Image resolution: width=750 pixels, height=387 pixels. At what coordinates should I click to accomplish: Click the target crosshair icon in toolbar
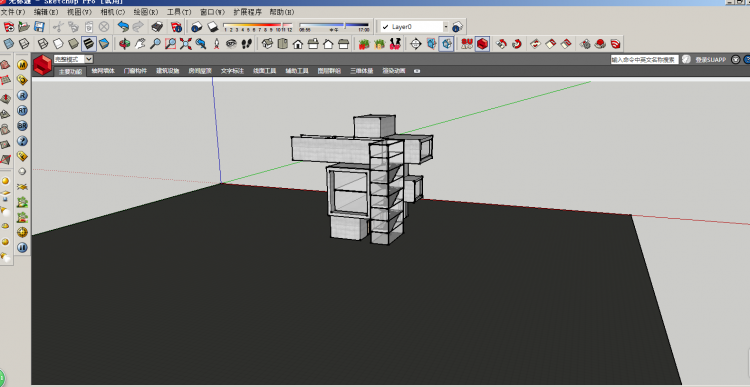(416, 44)
